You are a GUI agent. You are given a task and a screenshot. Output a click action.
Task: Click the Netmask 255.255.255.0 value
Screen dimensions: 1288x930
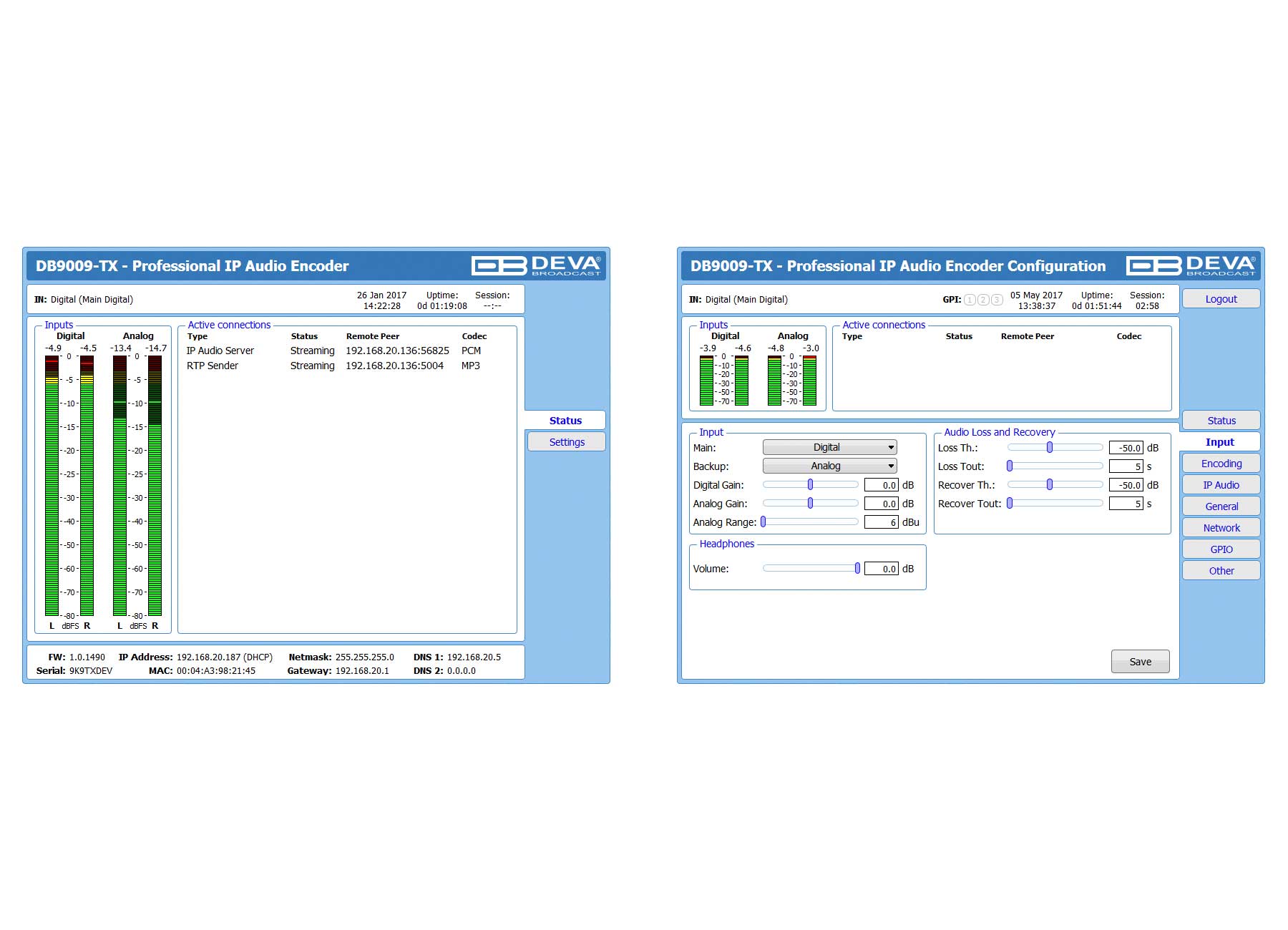[x=364, y=657]
